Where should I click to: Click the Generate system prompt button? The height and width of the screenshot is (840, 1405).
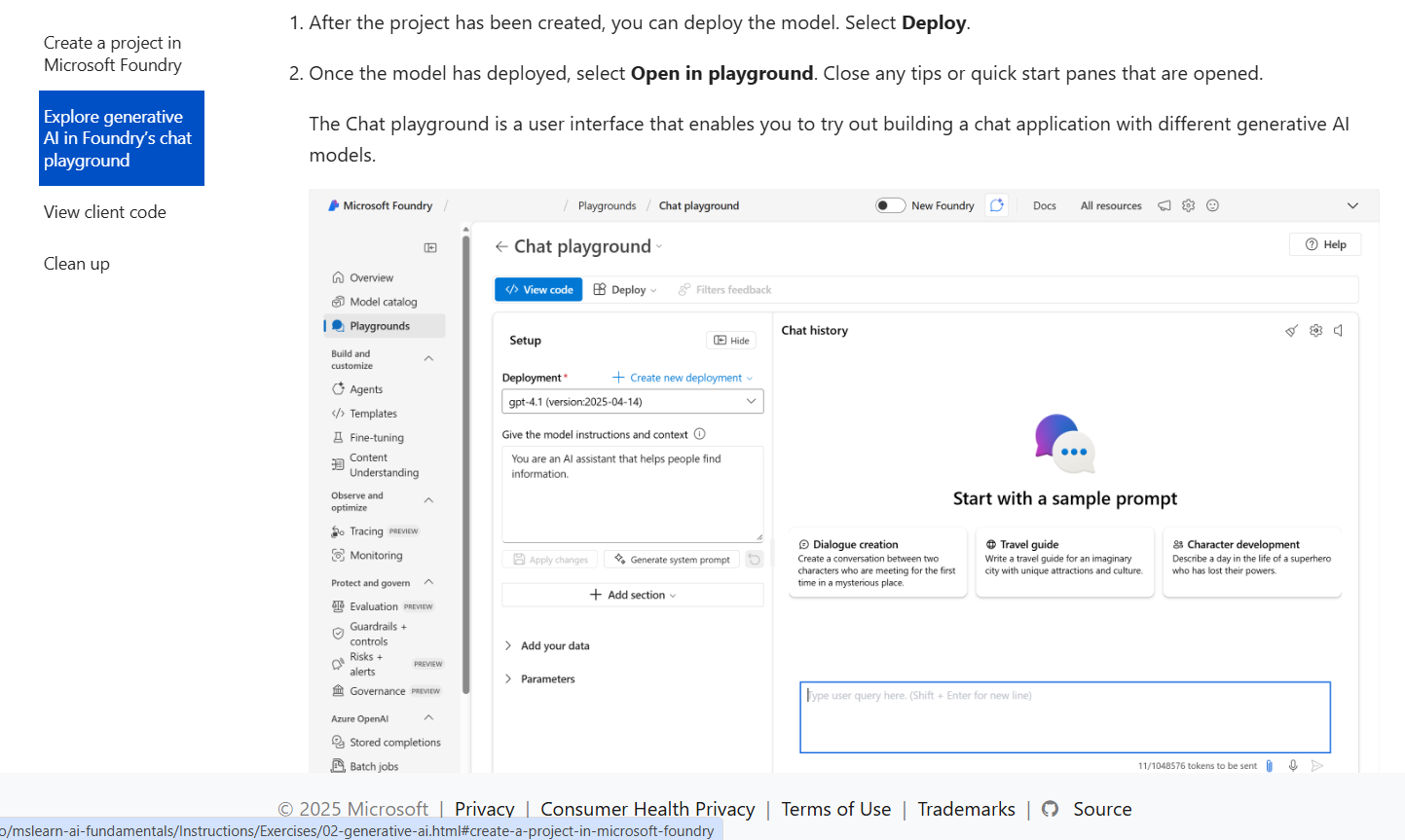(x=673, y=560)
